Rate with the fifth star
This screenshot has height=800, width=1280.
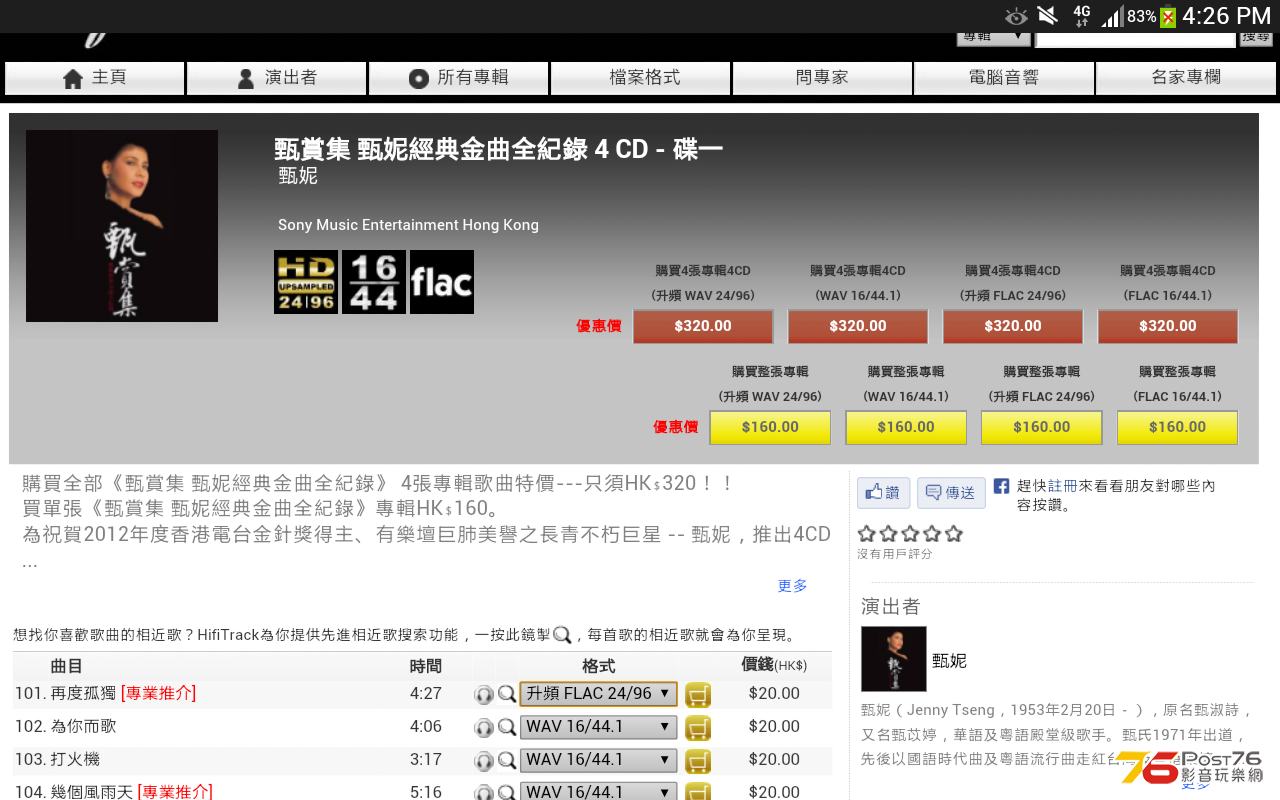[954, 534]
